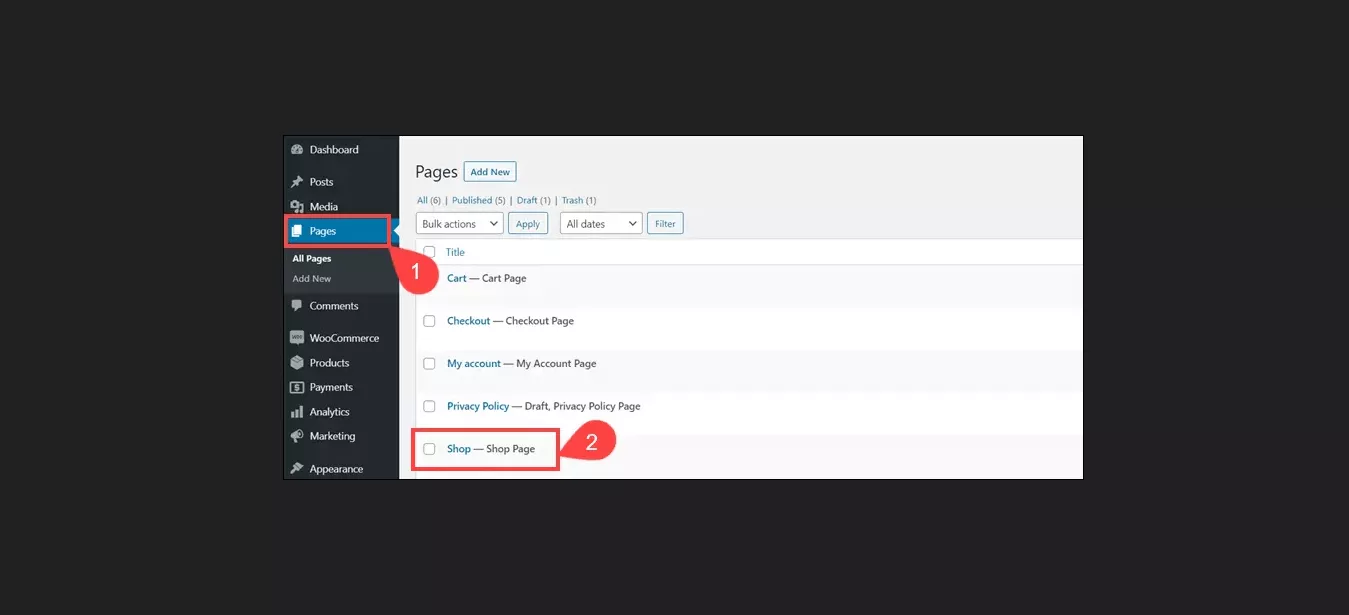Open the WooCommerce sidebar icon
1349x615 pixels.
pyautogui.click(x=297, y=337)
